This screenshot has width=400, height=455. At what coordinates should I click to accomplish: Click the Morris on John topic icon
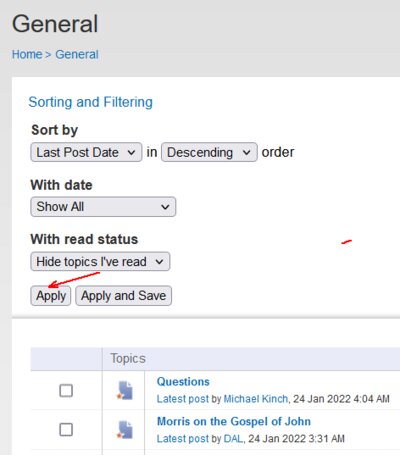click(x=125, y=430)
